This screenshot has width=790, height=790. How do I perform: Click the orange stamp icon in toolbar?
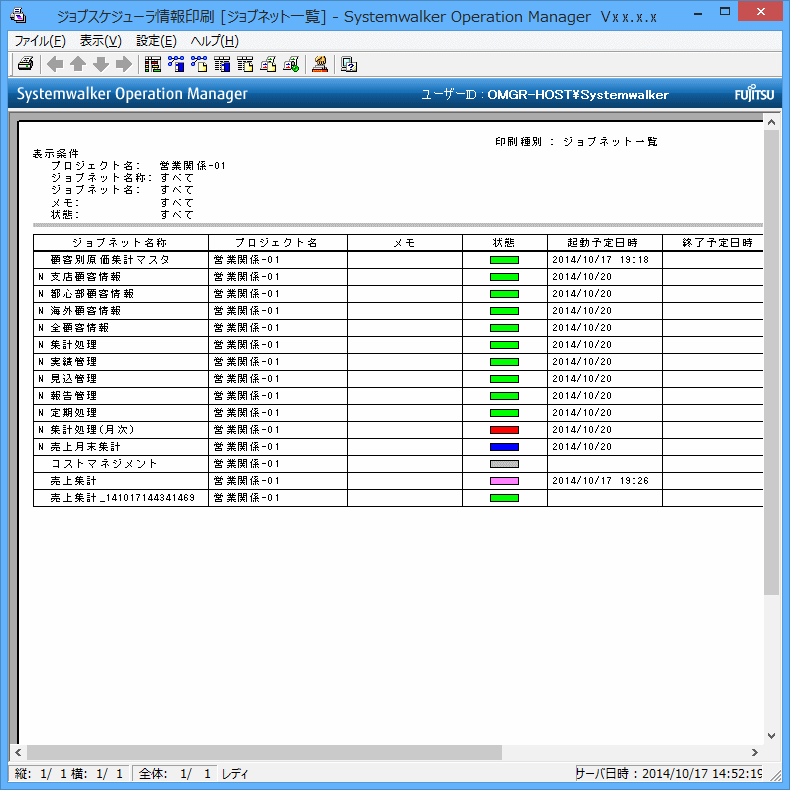[320, 64]
